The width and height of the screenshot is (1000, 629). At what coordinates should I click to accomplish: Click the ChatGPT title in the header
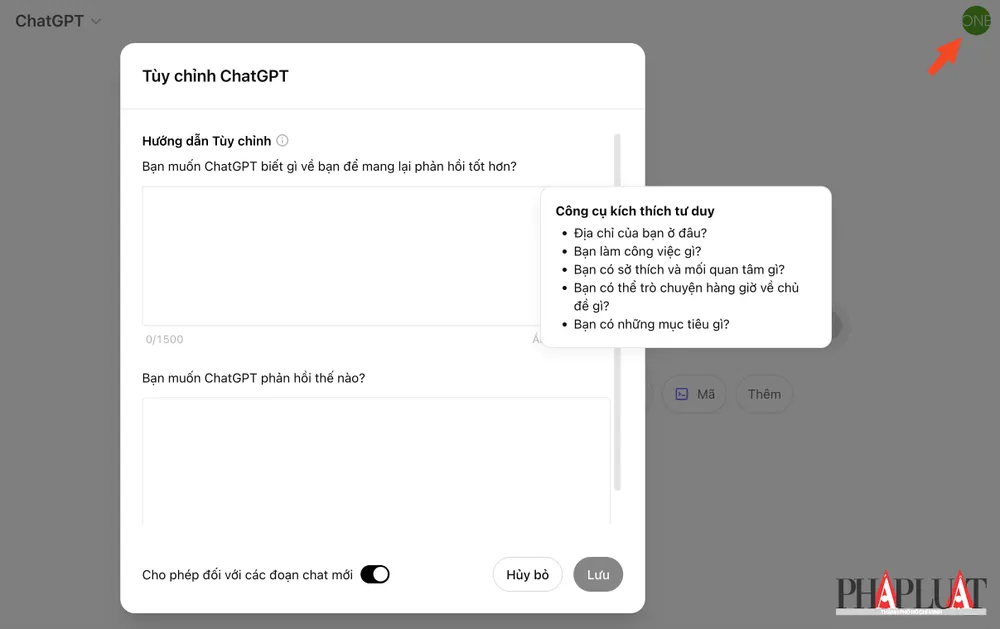(x=49, y=21)
